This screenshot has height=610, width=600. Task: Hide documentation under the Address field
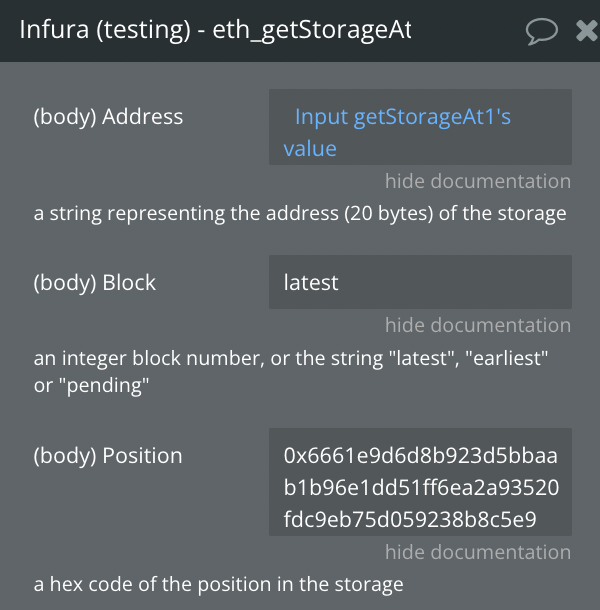coord(478,181)
